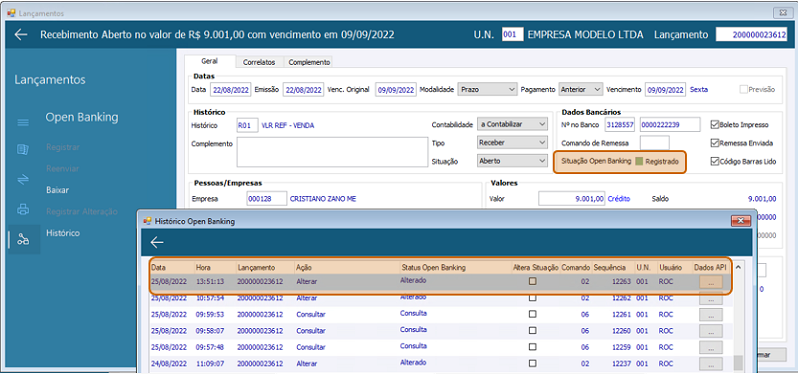
Task: Switch to the Complemento tab
Action: 309,62
